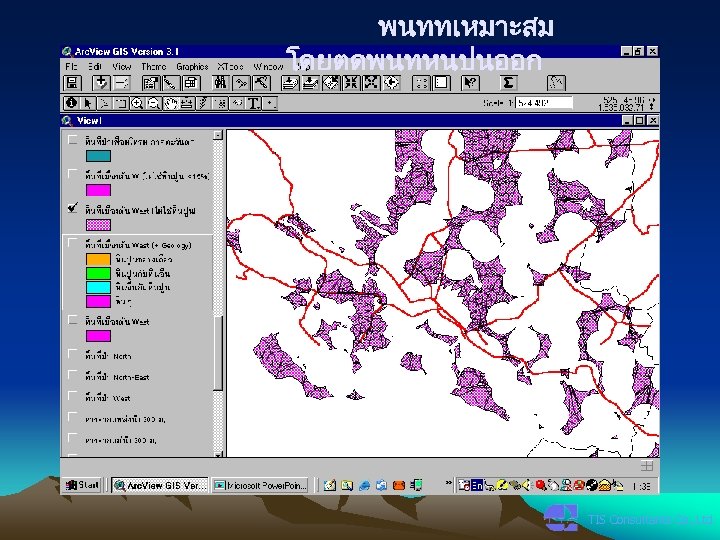Open the View menu
The height and width of the screenshot is (540, 720).
(122, 67)
